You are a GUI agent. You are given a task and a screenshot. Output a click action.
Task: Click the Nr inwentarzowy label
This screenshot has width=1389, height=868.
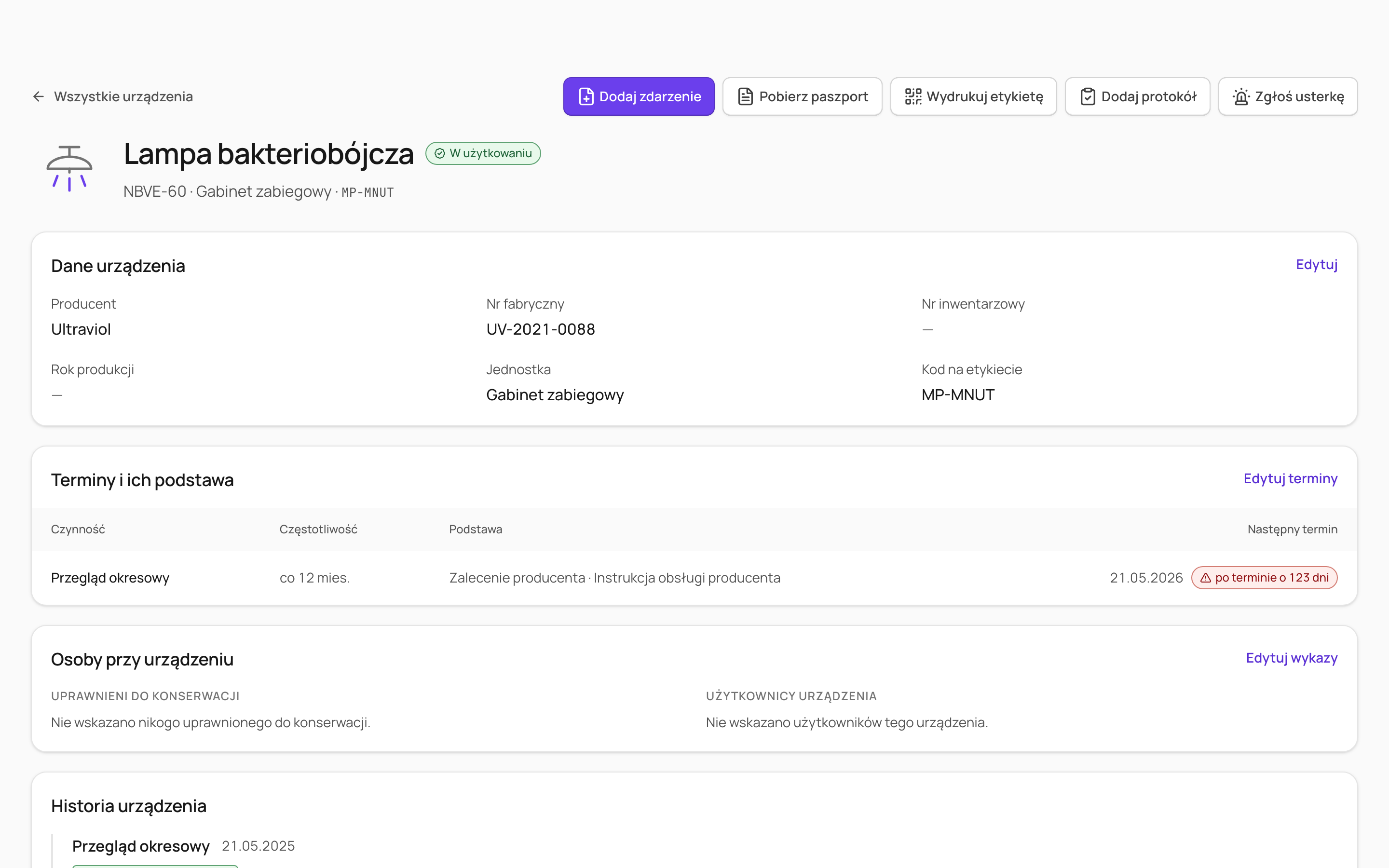[x=973, y=304]
